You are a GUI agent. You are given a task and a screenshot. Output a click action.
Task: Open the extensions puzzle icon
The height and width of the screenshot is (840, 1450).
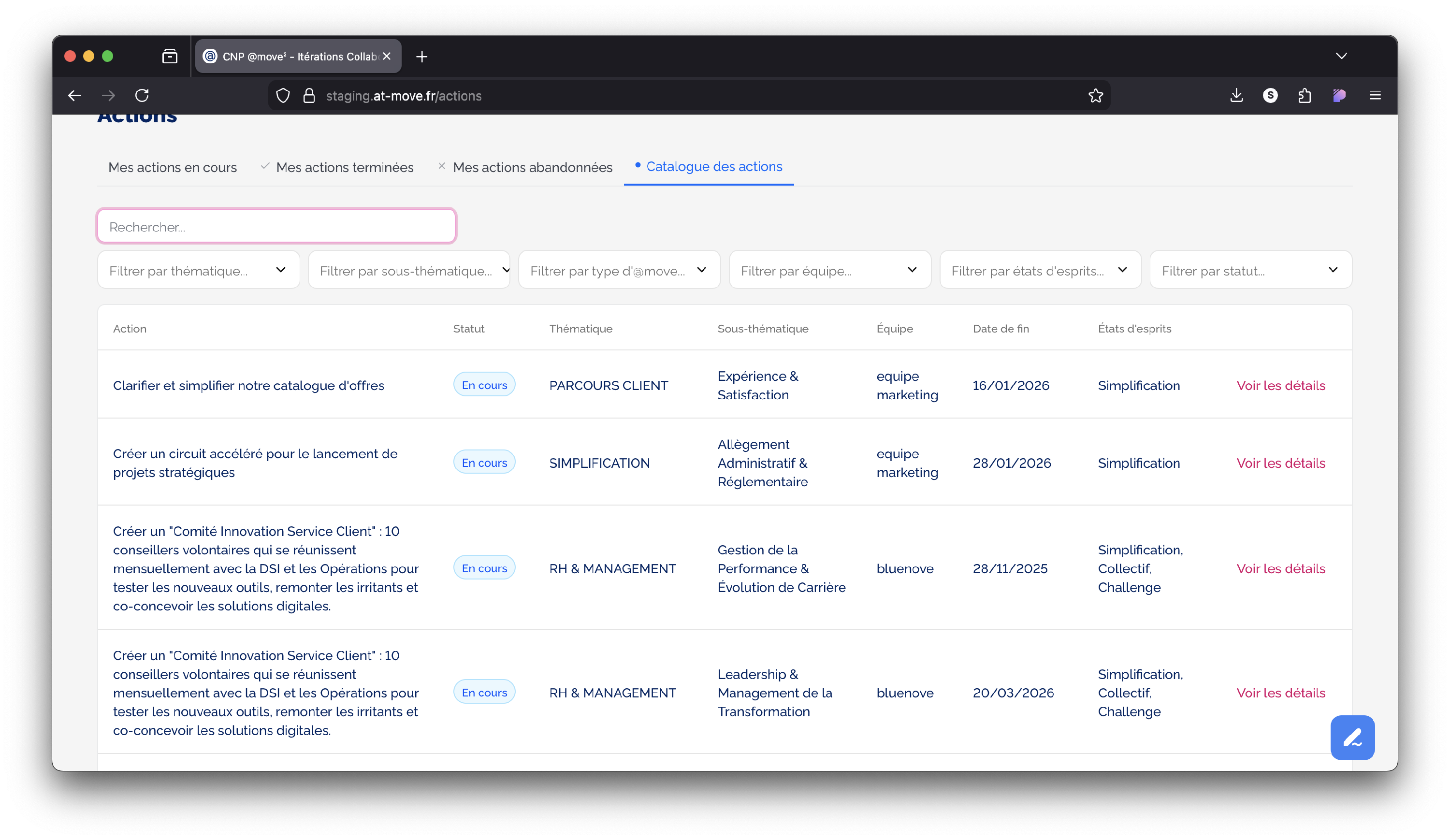pyautogui.click(x=1305, y=96)
